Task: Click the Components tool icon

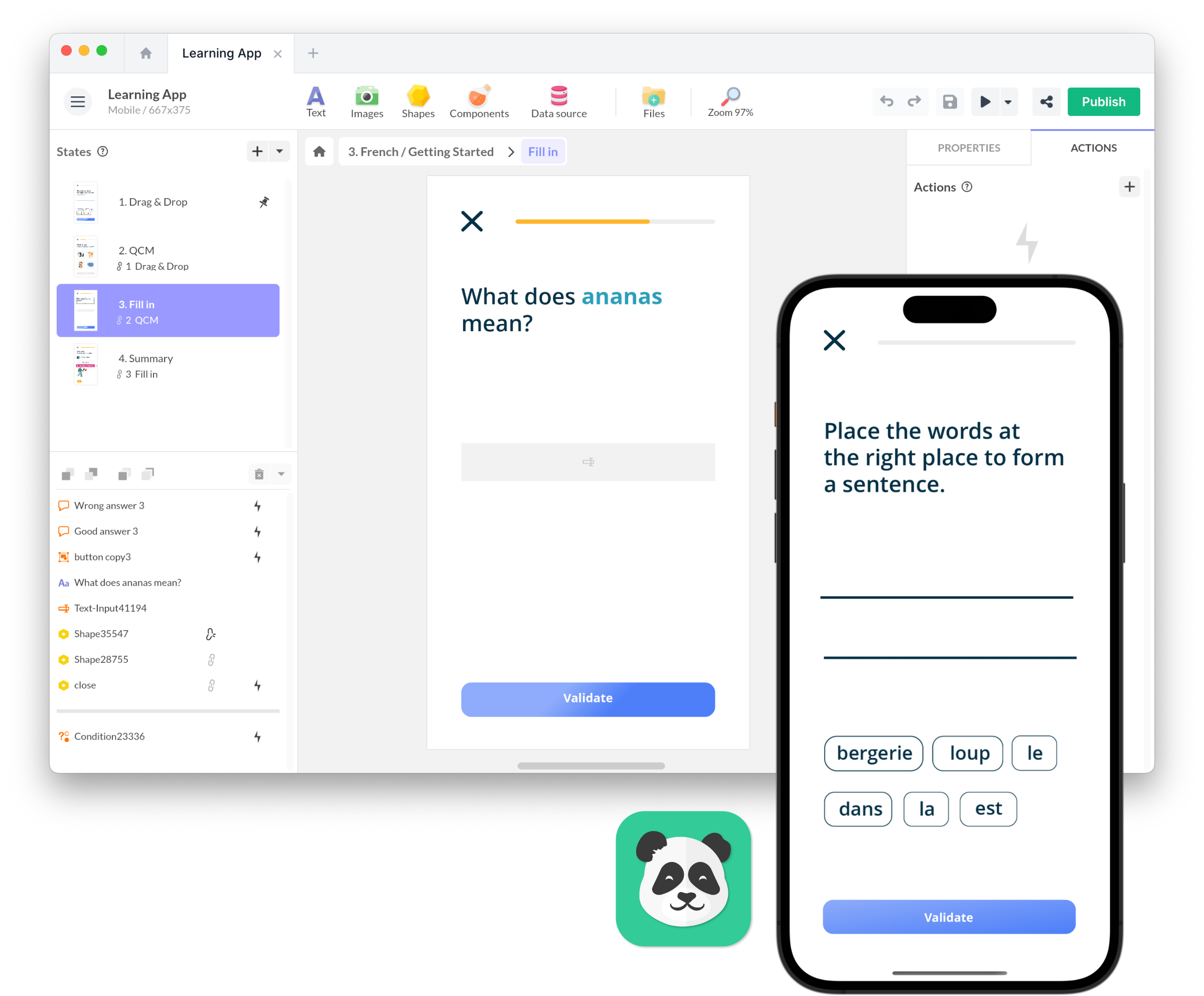Action: tap(479, 101)
